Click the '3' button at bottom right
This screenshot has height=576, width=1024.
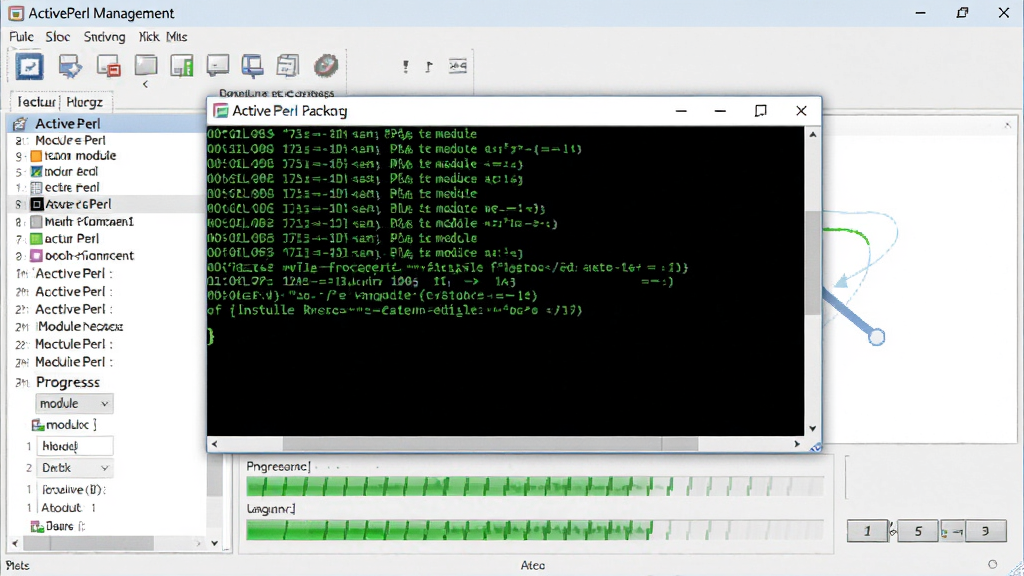tap(985, 531)
